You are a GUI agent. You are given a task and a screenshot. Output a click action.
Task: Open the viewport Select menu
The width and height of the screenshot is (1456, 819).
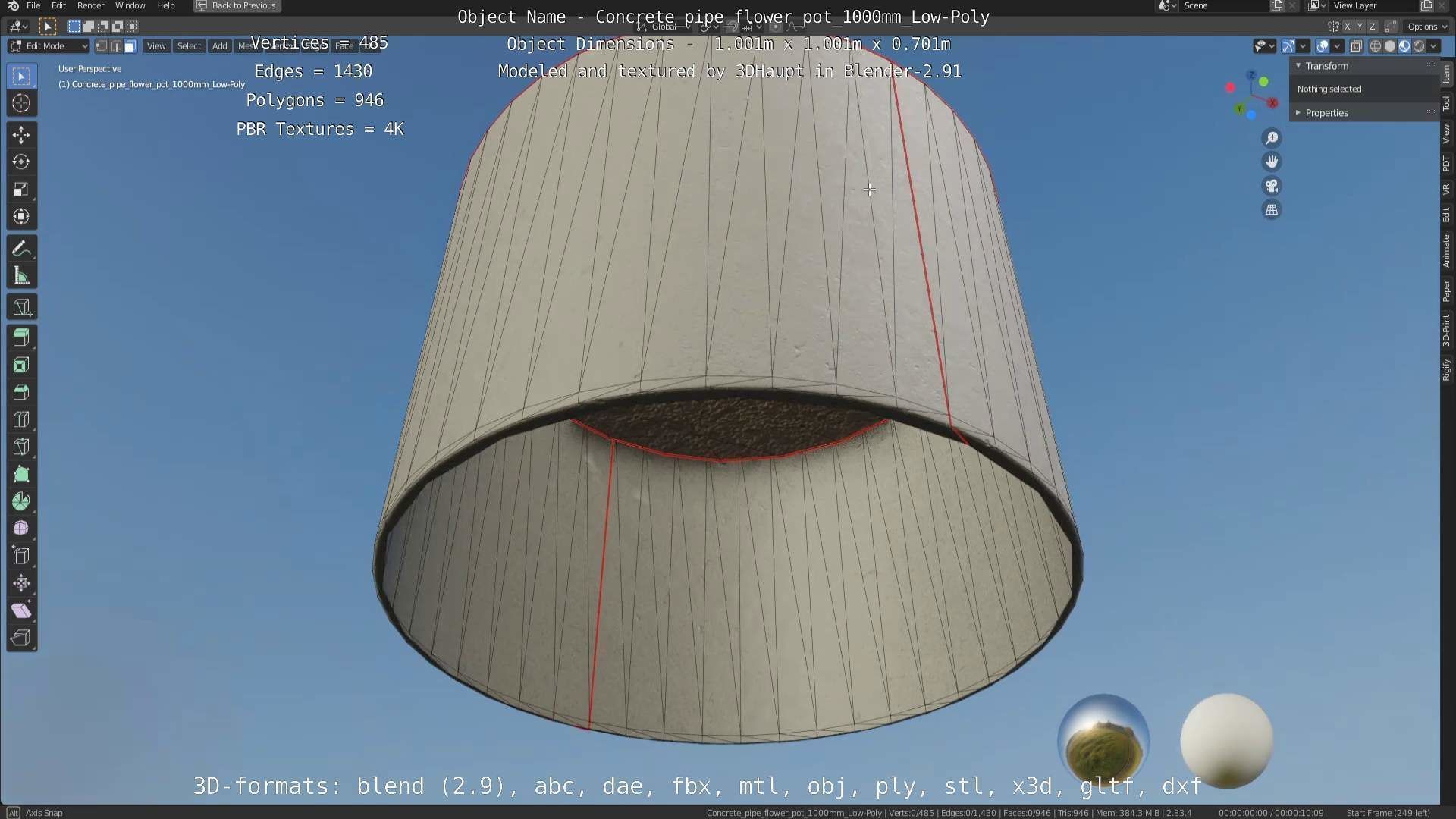[x=189, y=46]
